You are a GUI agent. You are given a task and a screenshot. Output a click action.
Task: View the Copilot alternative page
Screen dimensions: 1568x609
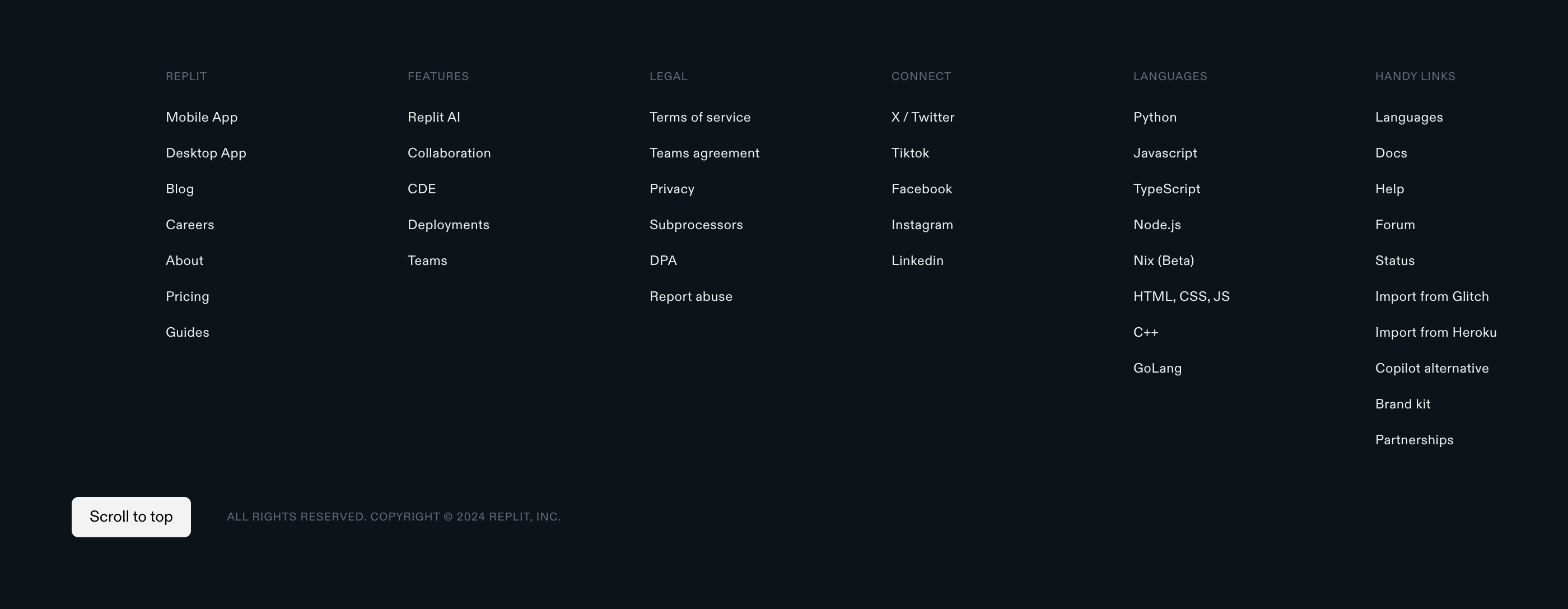pyautogui.click(x=1432, y=368)
